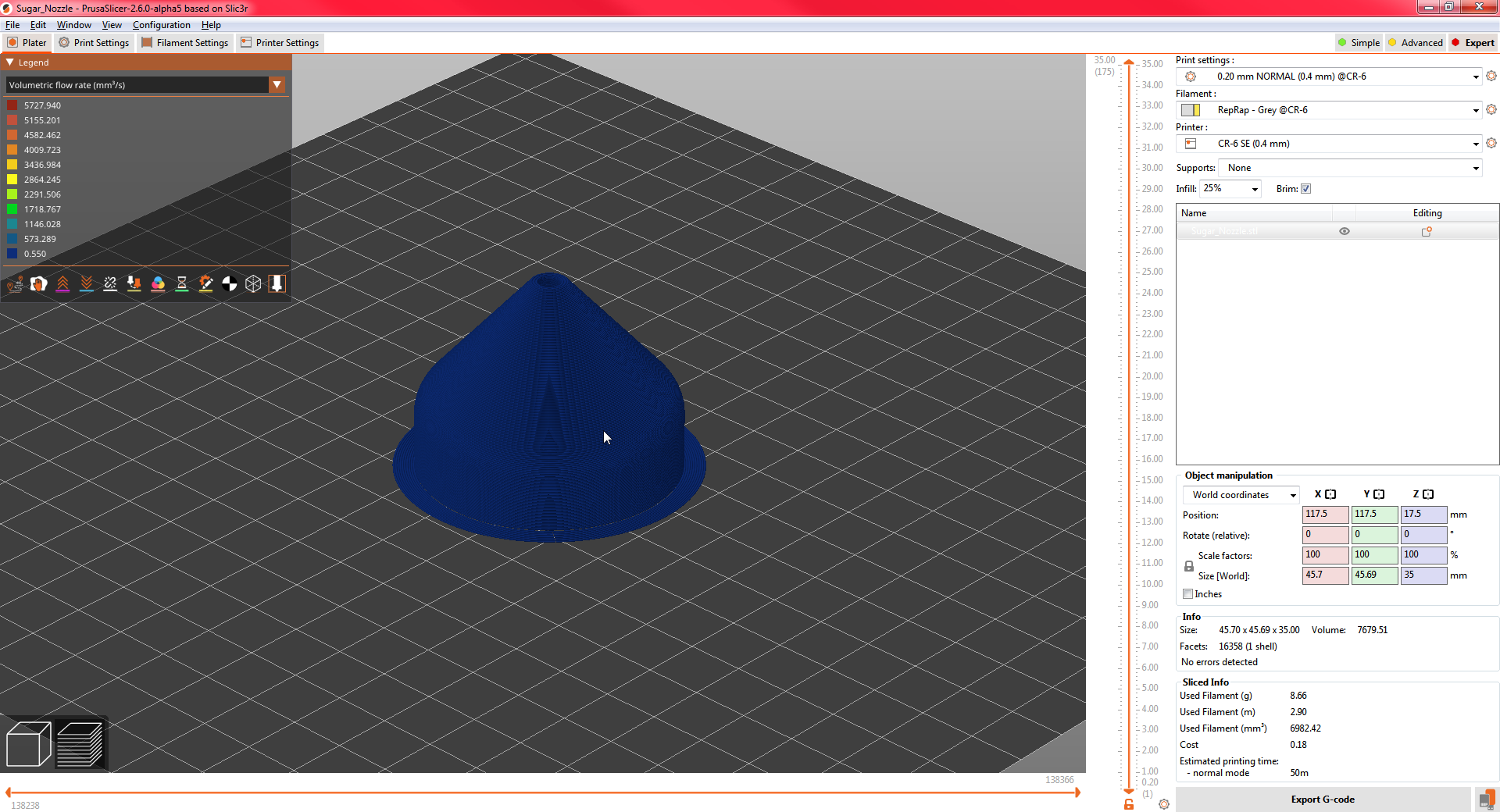The height and width of the screenshot is (812, 1500).
Task: Switch to Filament Settings tab
Action: (185, 43)
